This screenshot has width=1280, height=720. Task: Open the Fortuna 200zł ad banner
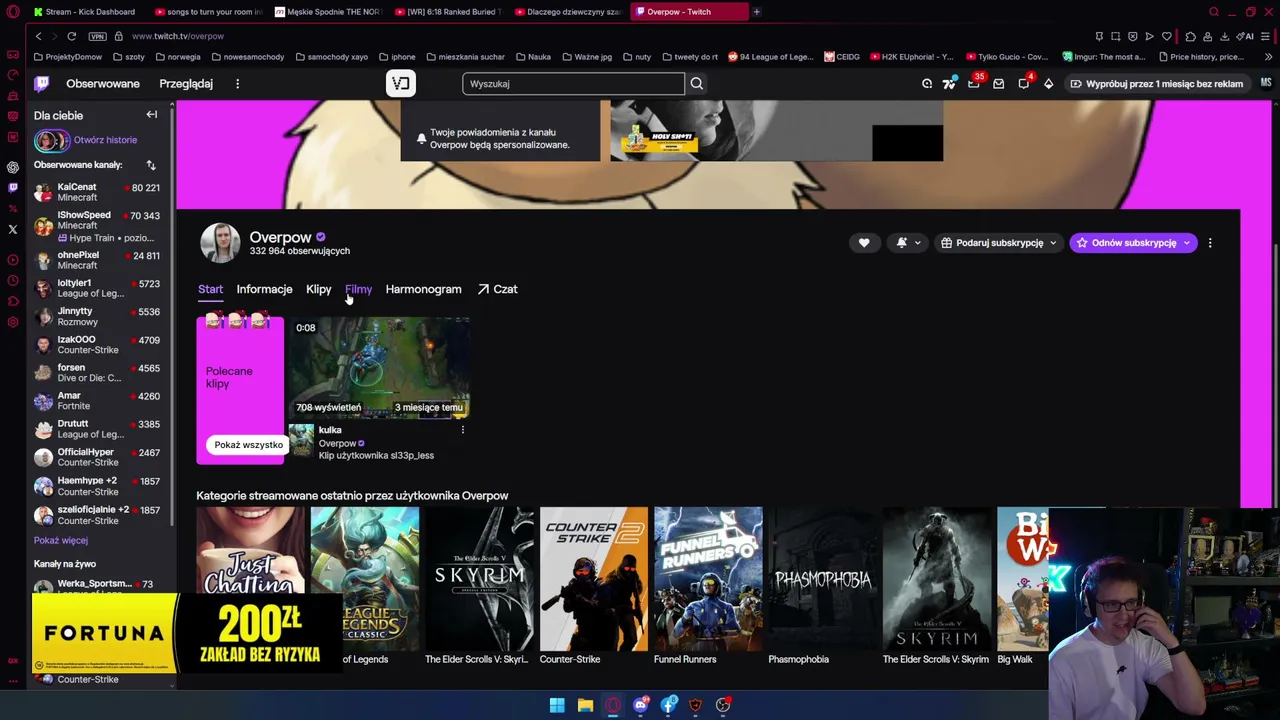[187, 634]
